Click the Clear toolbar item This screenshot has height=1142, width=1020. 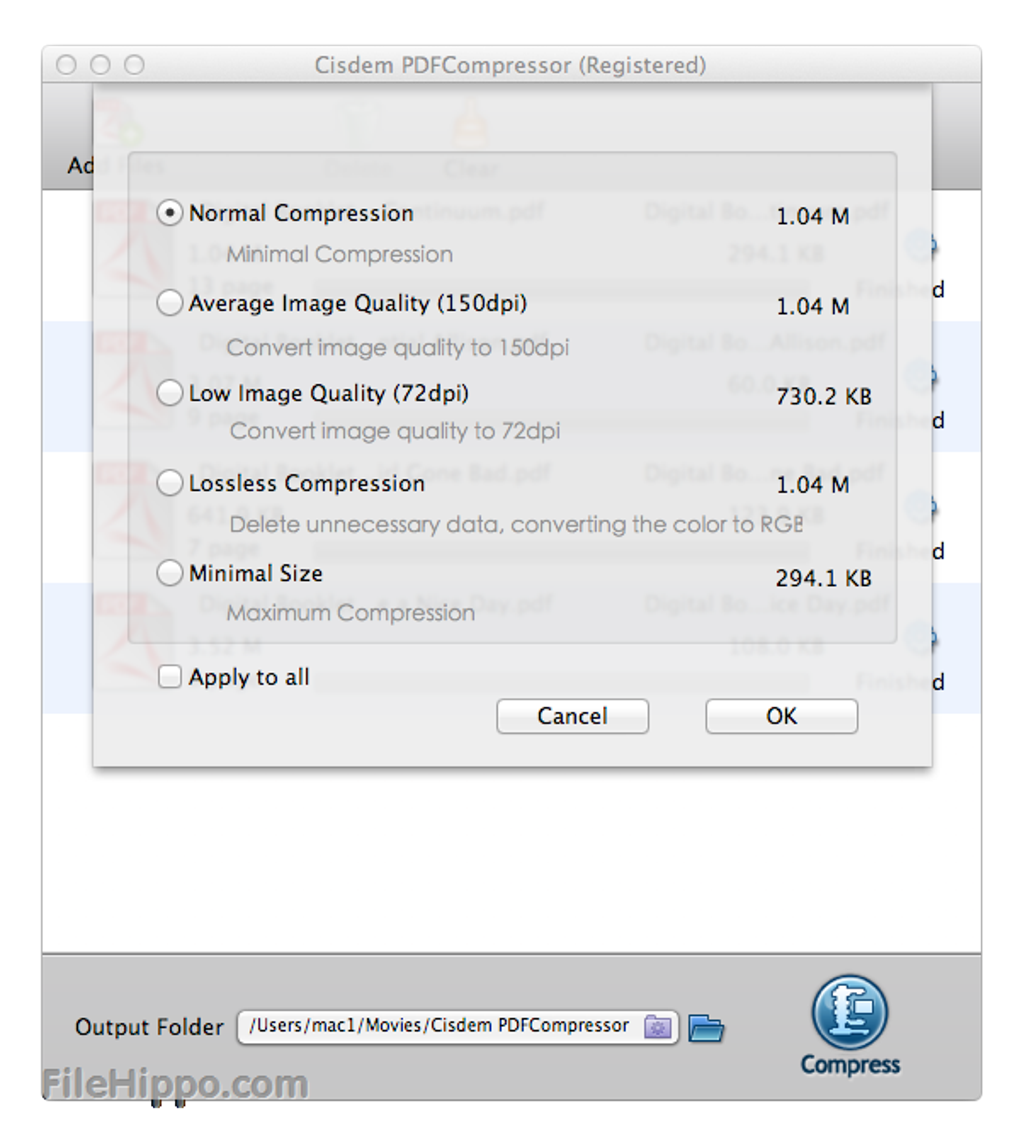point(470,140)
